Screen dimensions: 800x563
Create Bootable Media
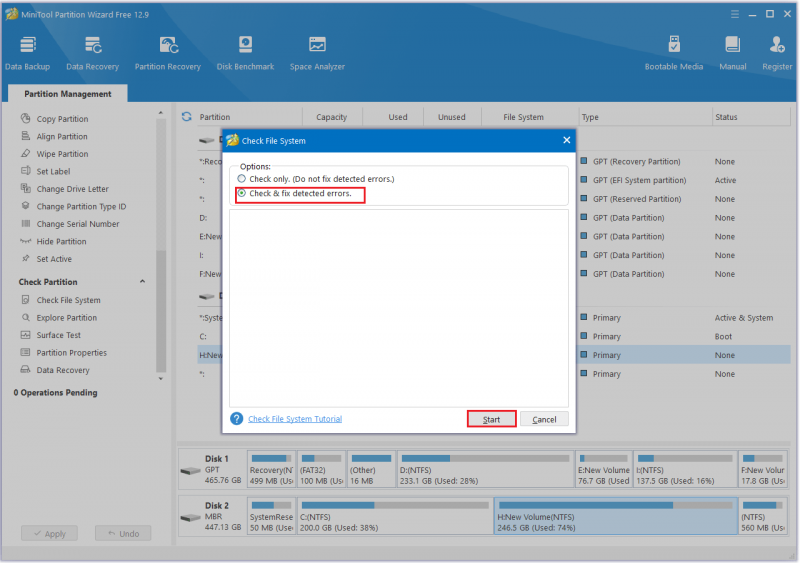(673, 53)
